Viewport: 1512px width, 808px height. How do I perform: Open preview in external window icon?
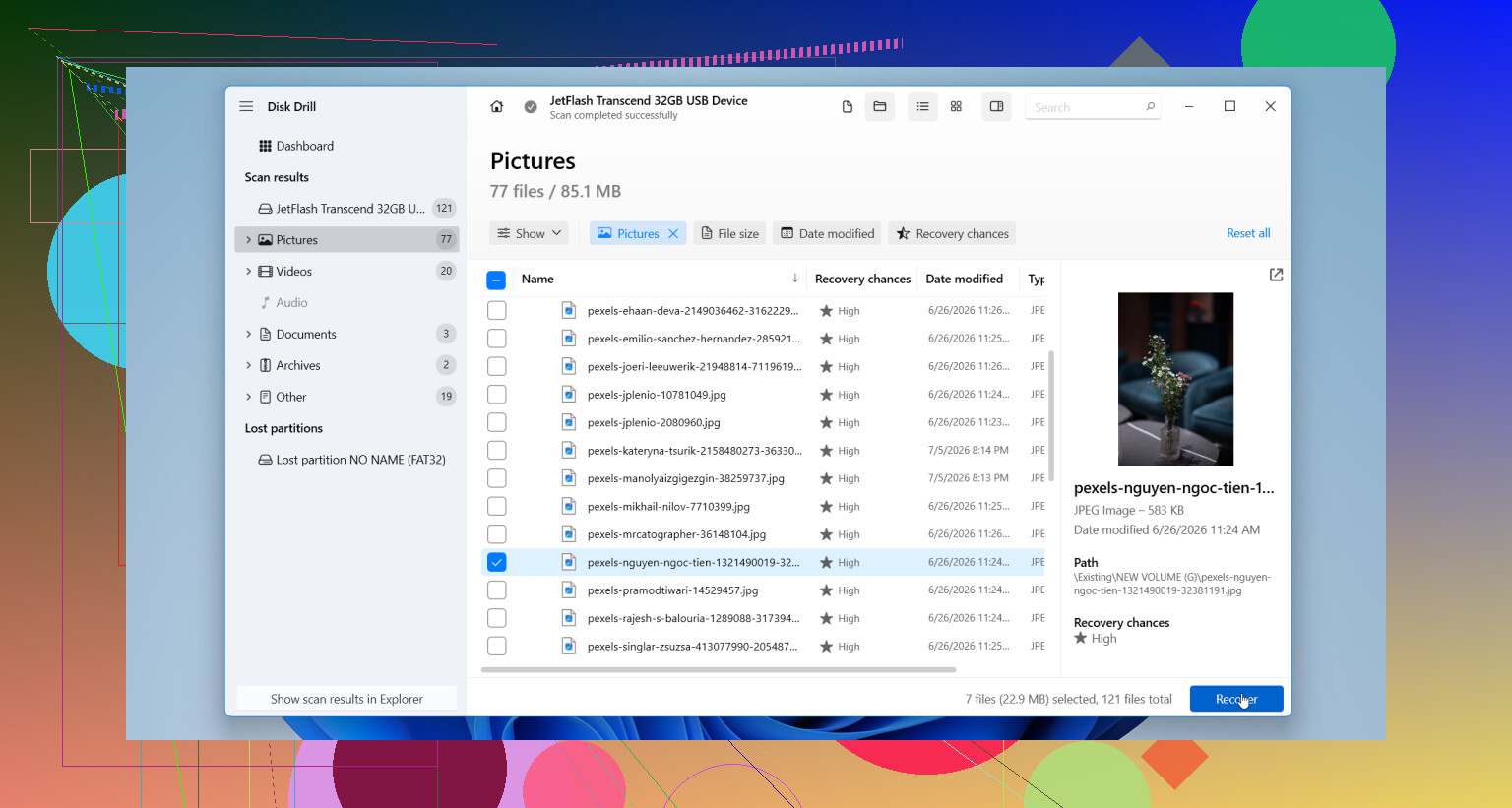(1276, 275)
